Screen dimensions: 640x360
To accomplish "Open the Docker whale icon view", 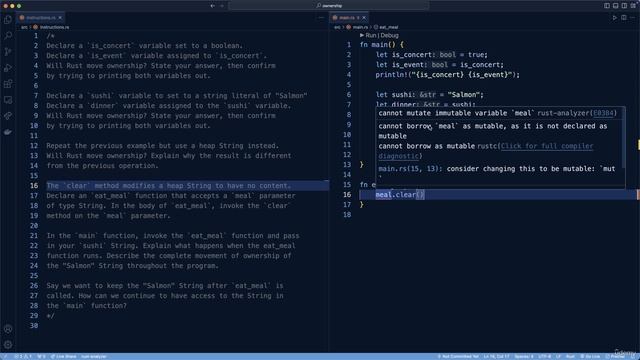I will [8, 132].
